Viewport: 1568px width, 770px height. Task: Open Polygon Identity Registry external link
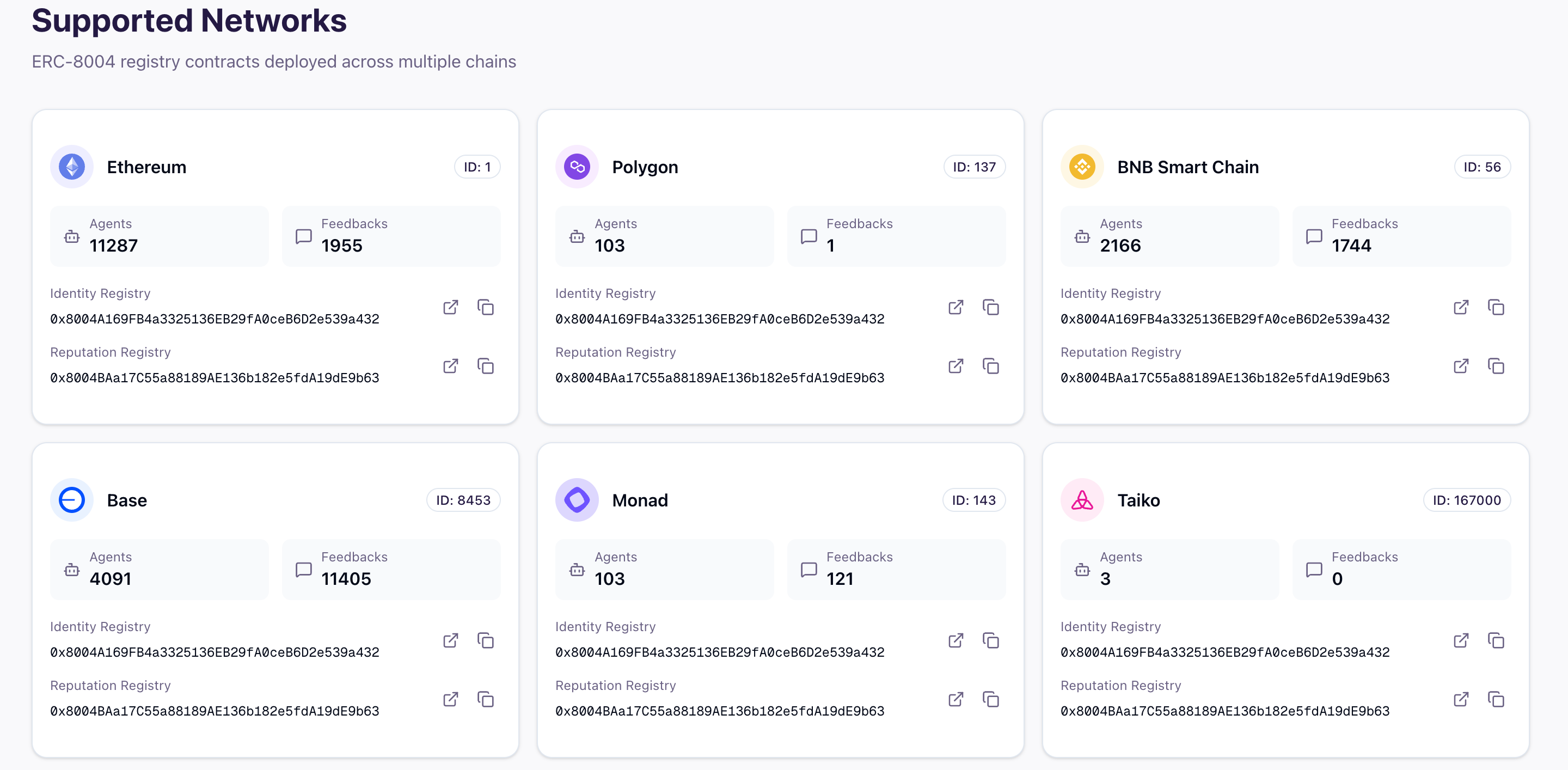tap(955, 307)
